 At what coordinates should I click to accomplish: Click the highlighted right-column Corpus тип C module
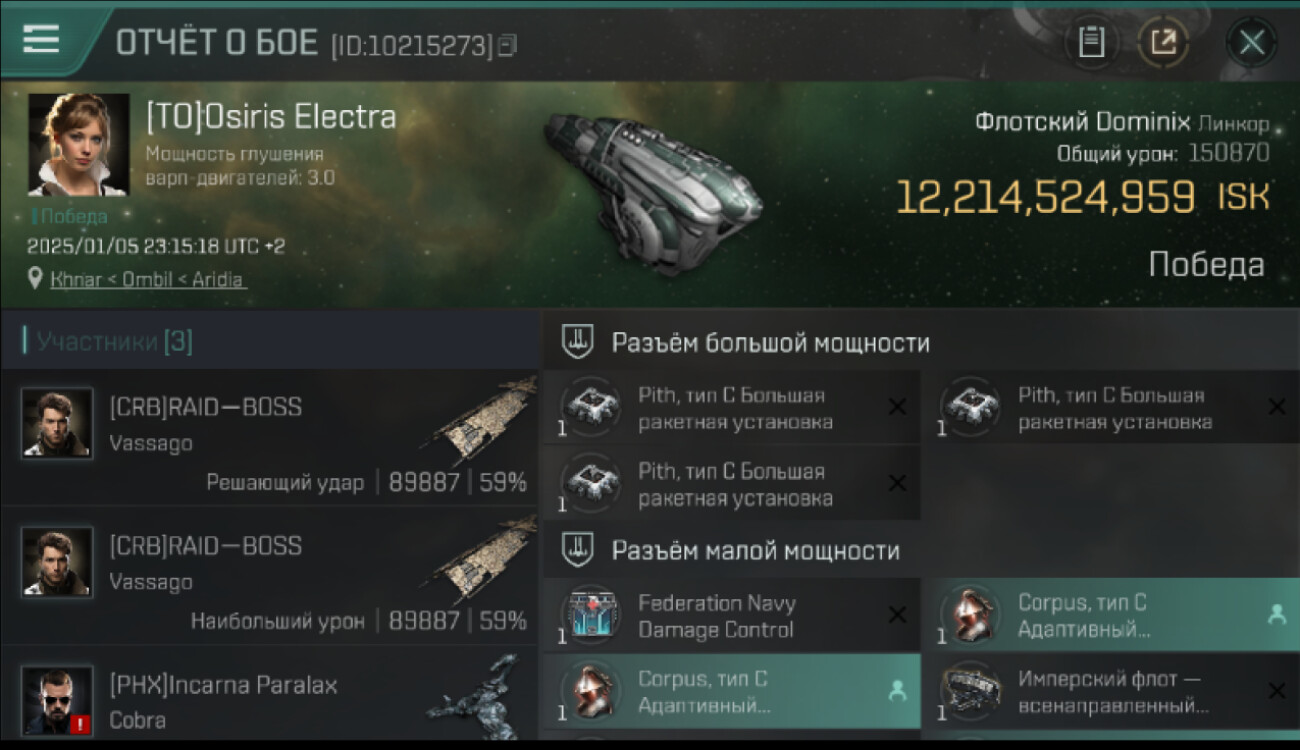[x=1111, y=615]
